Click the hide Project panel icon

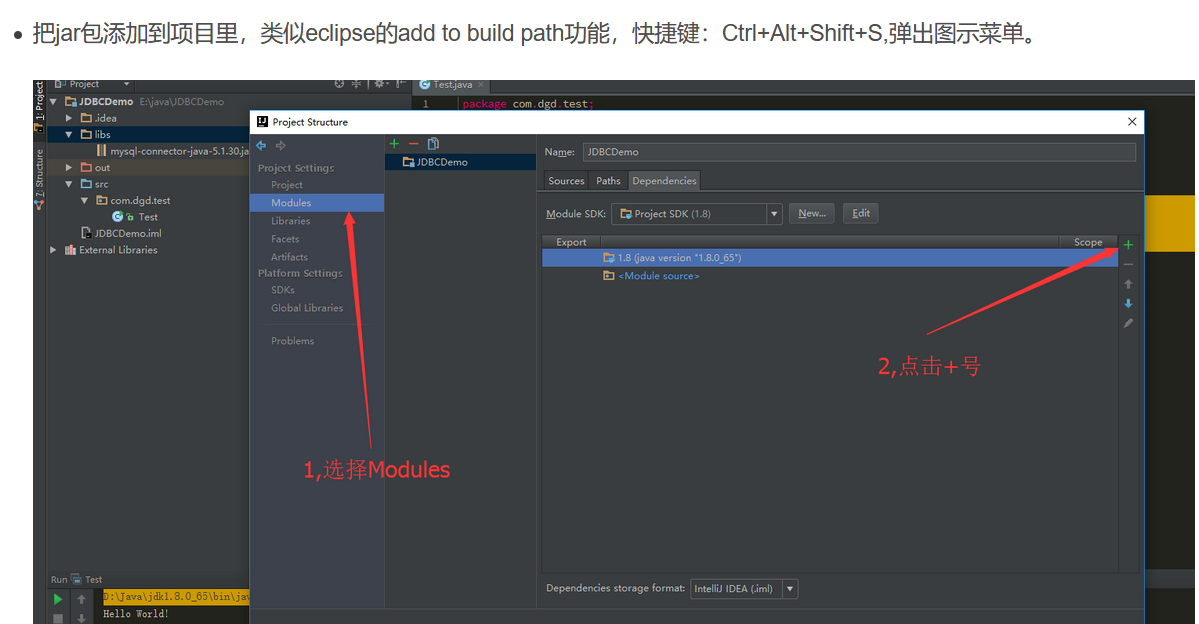tap(401, 84)
